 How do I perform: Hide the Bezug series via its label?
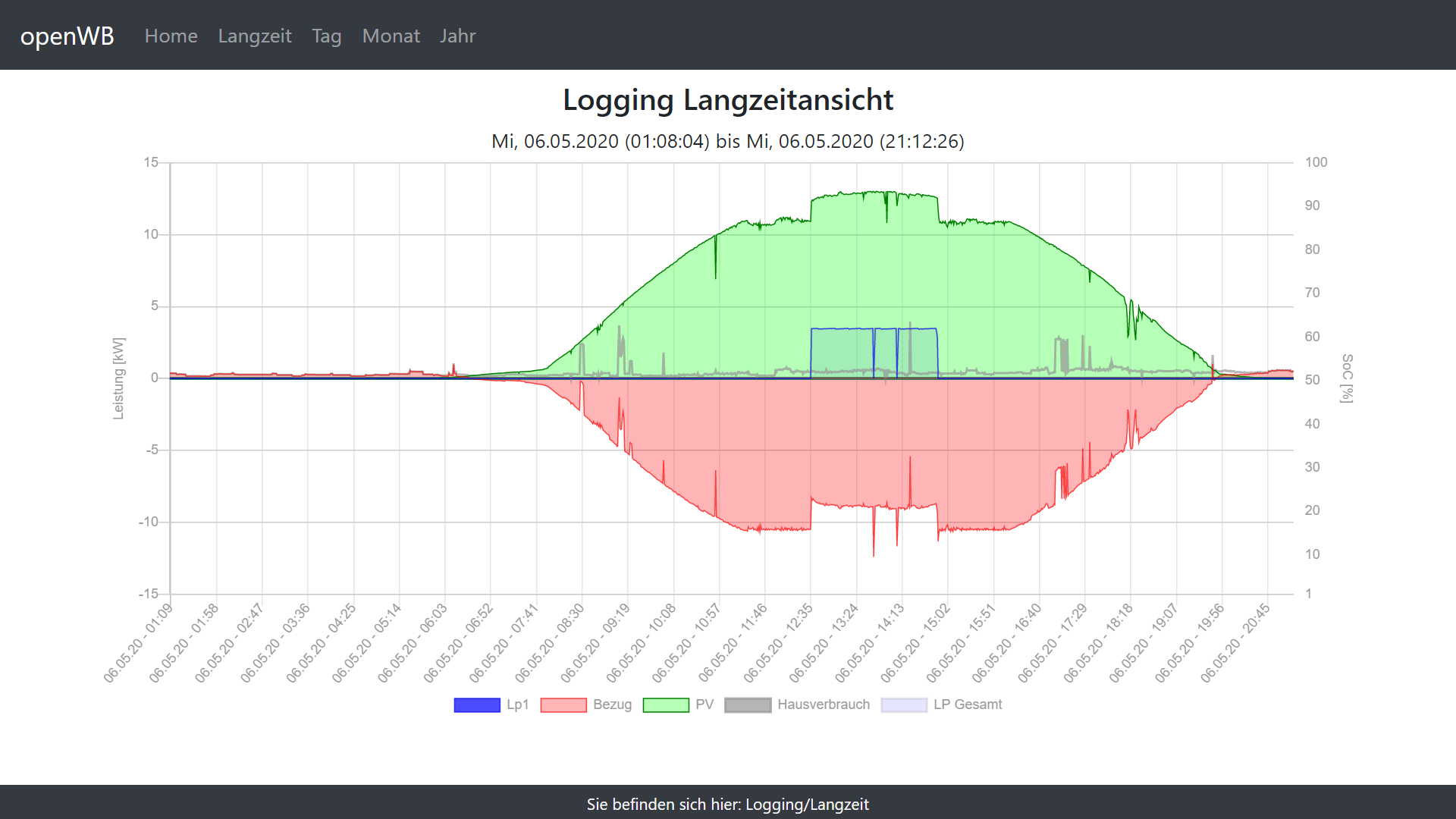[612, 704]
